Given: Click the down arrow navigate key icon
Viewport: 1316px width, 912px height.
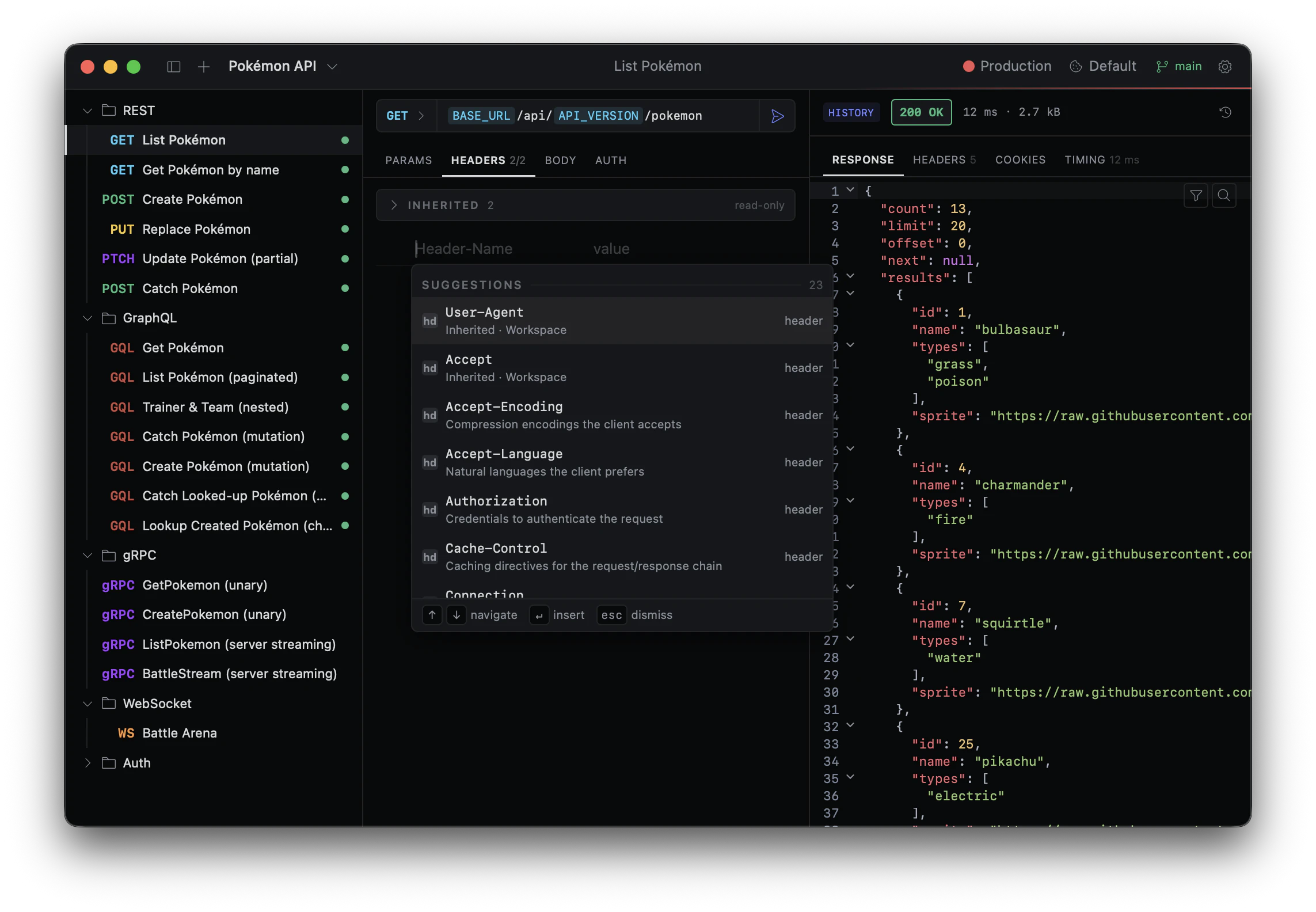Looking at the screenshot, I should coord(456,615).
